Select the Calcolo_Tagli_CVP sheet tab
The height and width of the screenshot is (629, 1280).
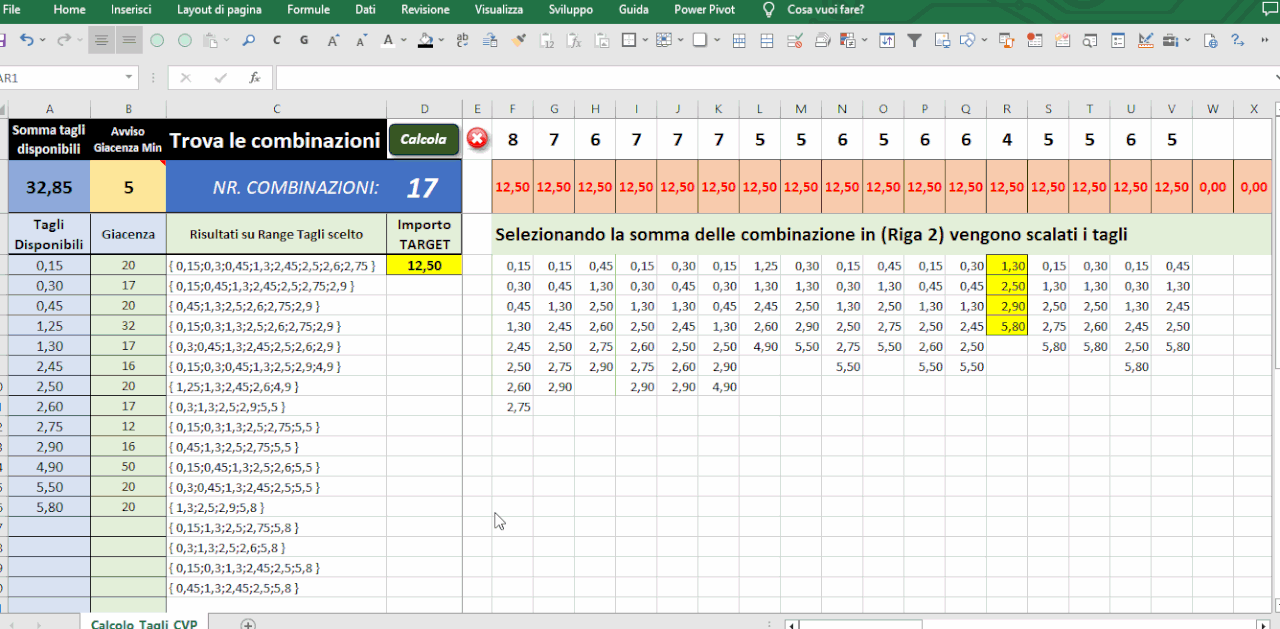[144, 624]
